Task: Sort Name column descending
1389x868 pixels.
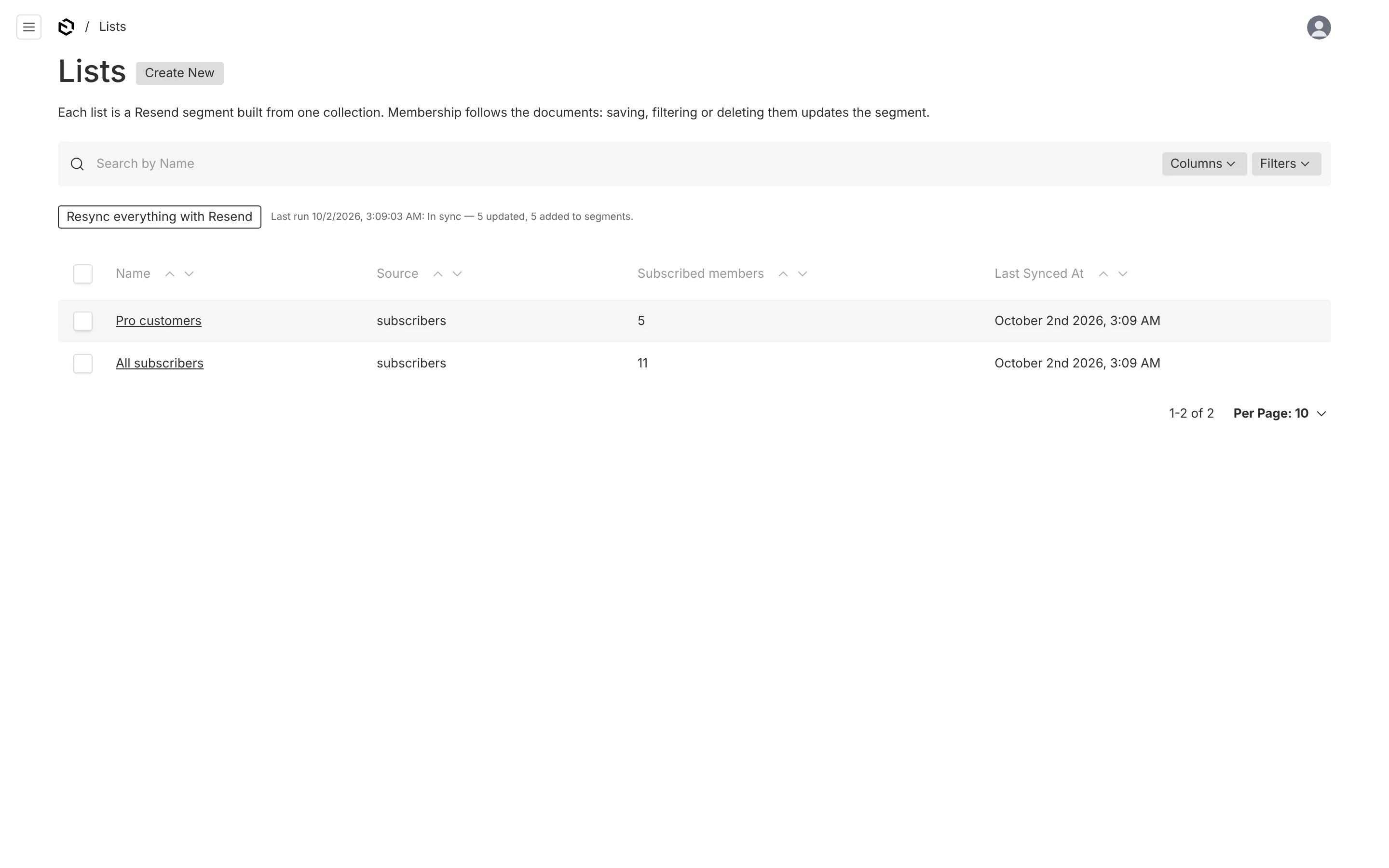Action: [189, 274]
